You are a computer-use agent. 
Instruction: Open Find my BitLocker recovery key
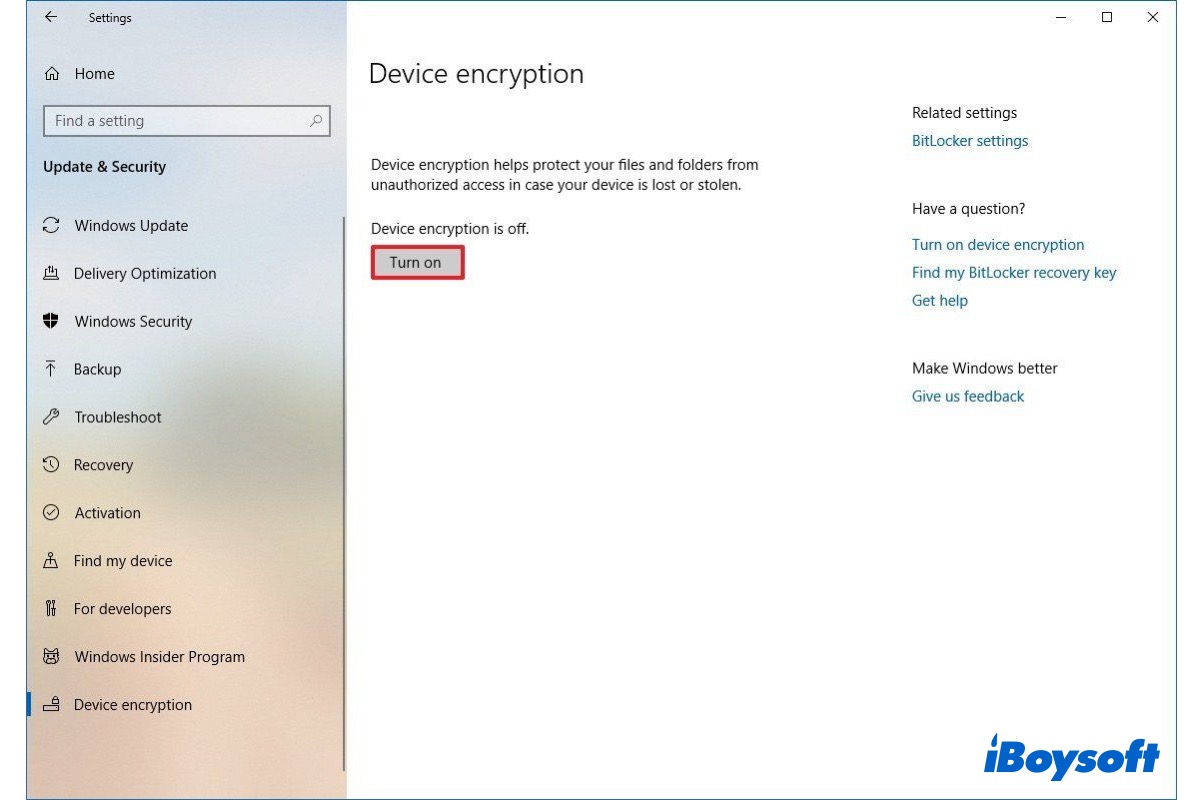1014,272
